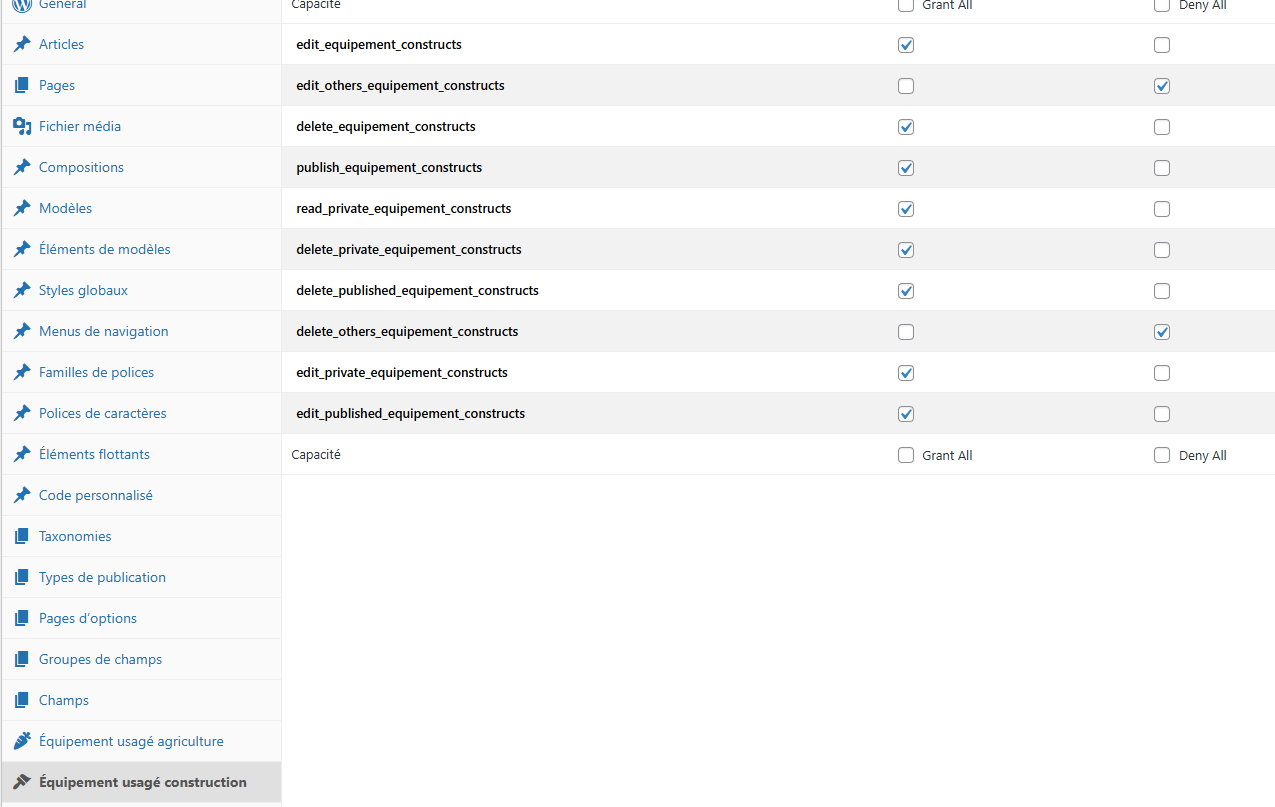Click the pages icon next to Pages
The image size is (1275, 807).
point(22,86)
